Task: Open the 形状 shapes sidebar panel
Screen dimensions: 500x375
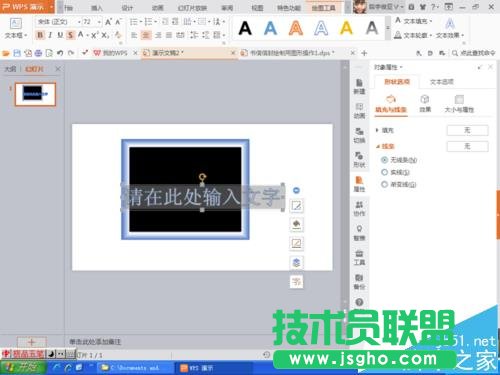Action: [359, 159]
